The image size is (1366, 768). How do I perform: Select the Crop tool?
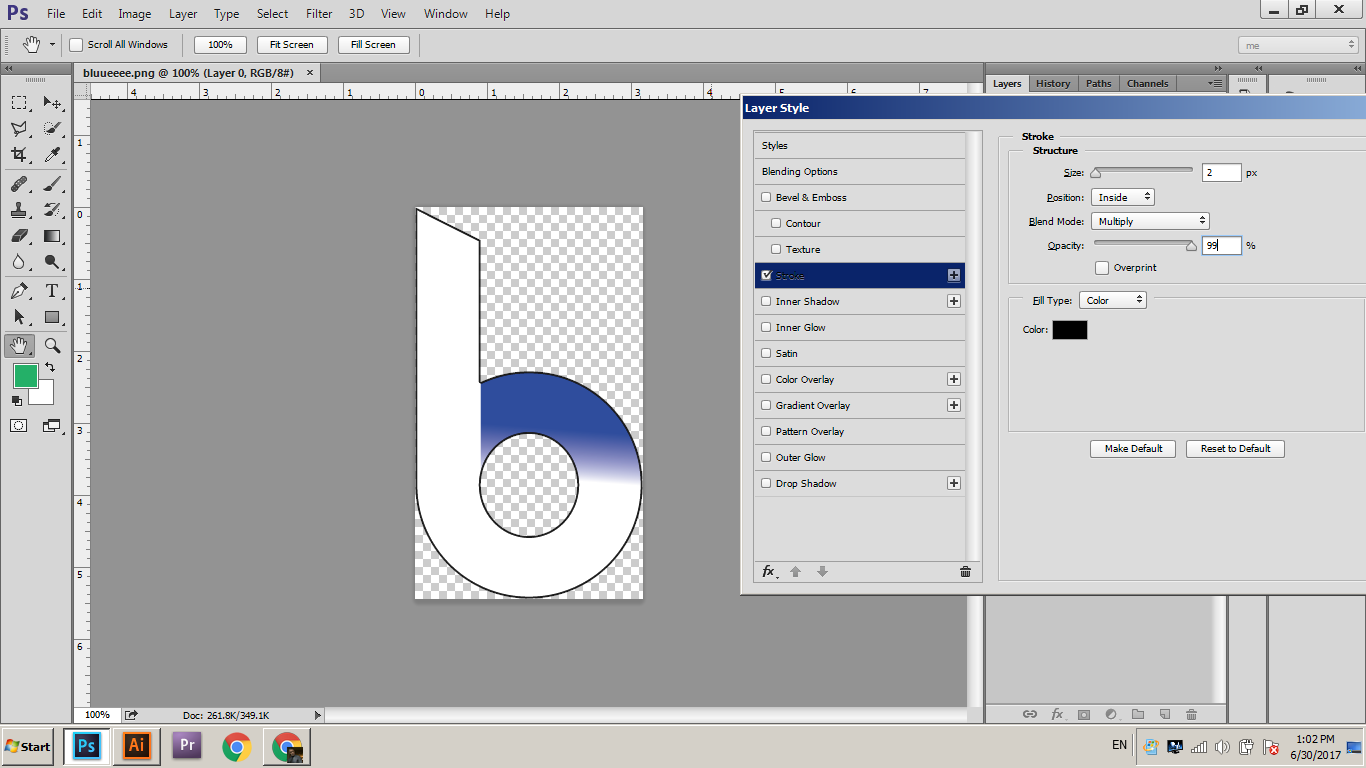tap(19, 154)
